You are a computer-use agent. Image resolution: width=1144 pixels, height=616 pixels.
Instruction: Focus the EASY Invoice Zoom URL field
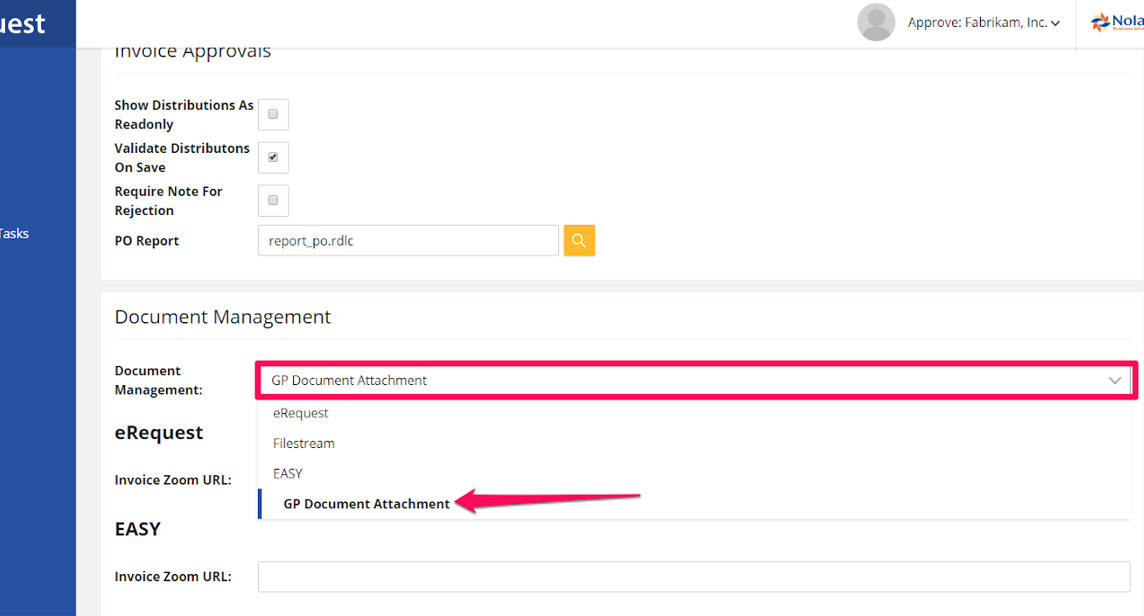[696, 577]
